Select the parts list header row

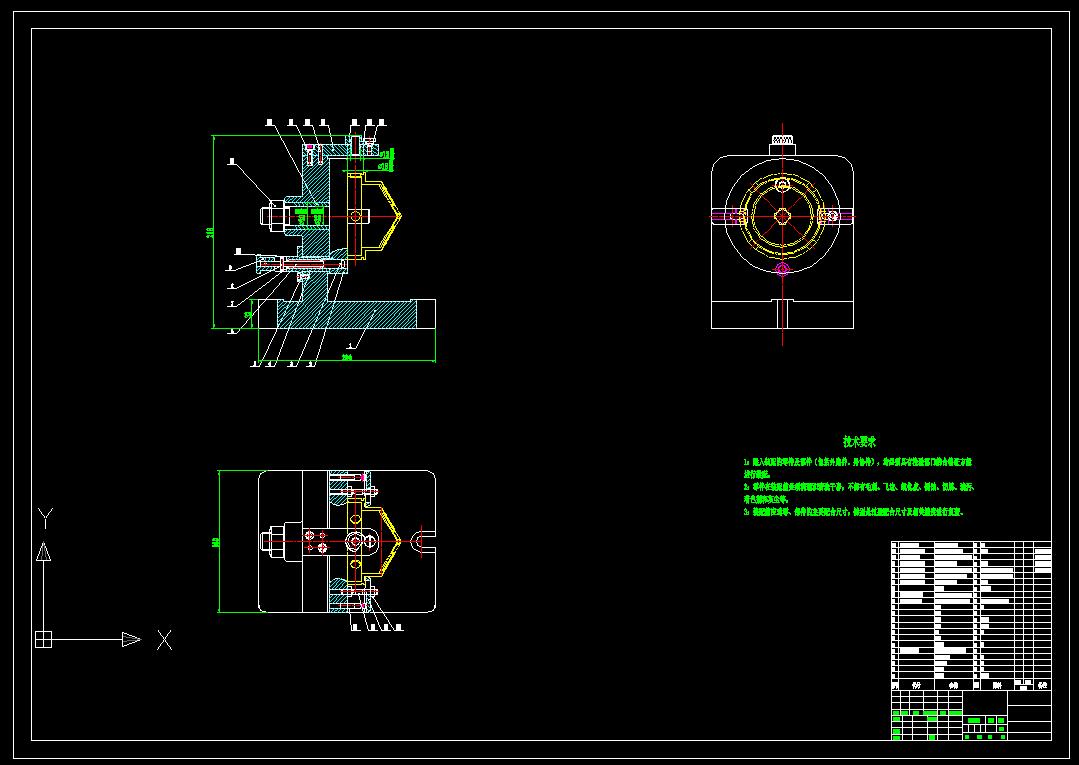pos(971,685)
